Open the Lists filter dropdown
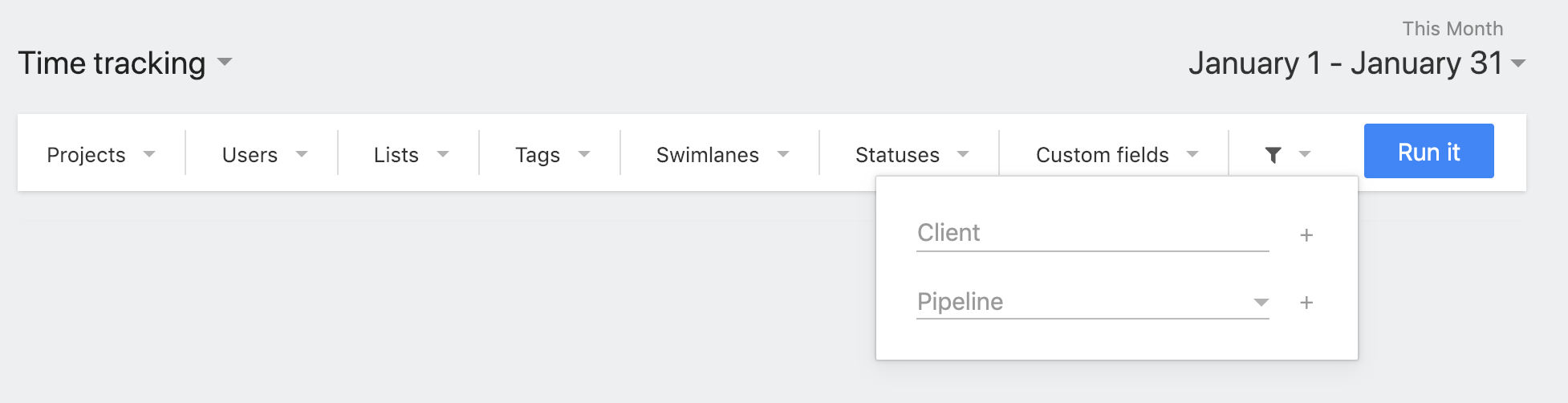Screen dimensions: 1568x403 (x=411, y=154)
